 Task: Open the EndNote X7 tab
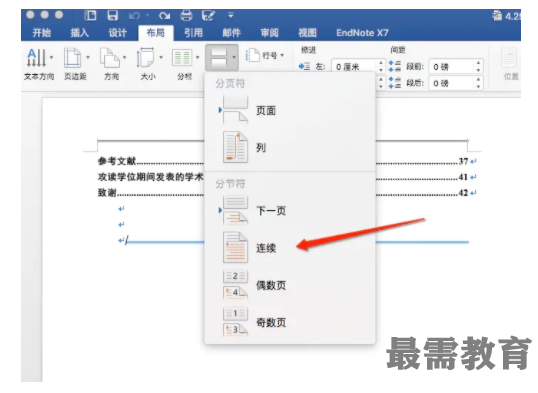362,33
